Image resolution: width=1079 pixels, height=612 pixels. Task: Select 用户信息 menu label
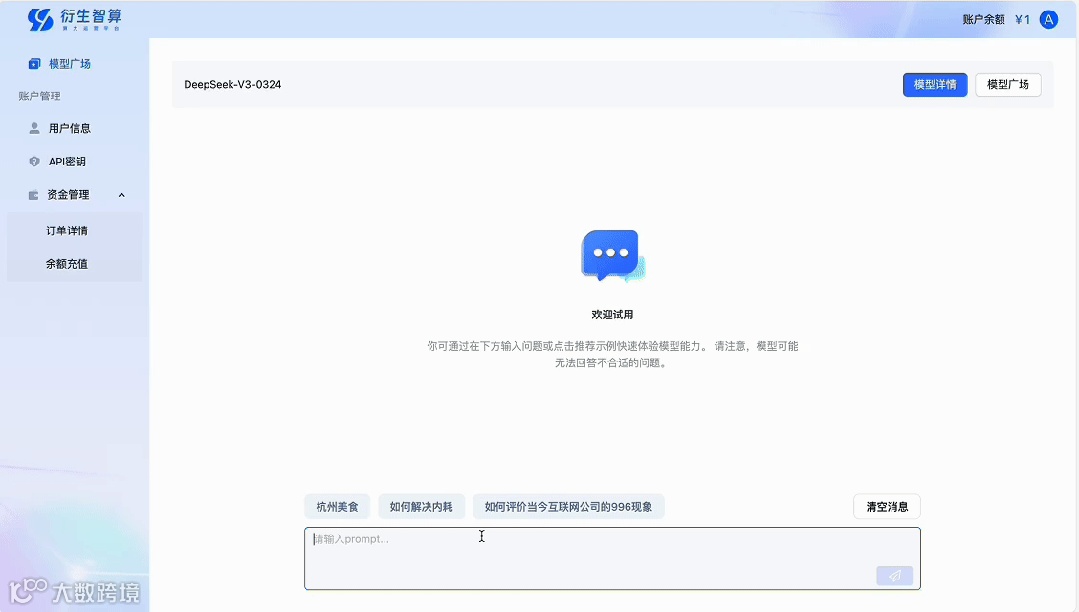(70, 128)
